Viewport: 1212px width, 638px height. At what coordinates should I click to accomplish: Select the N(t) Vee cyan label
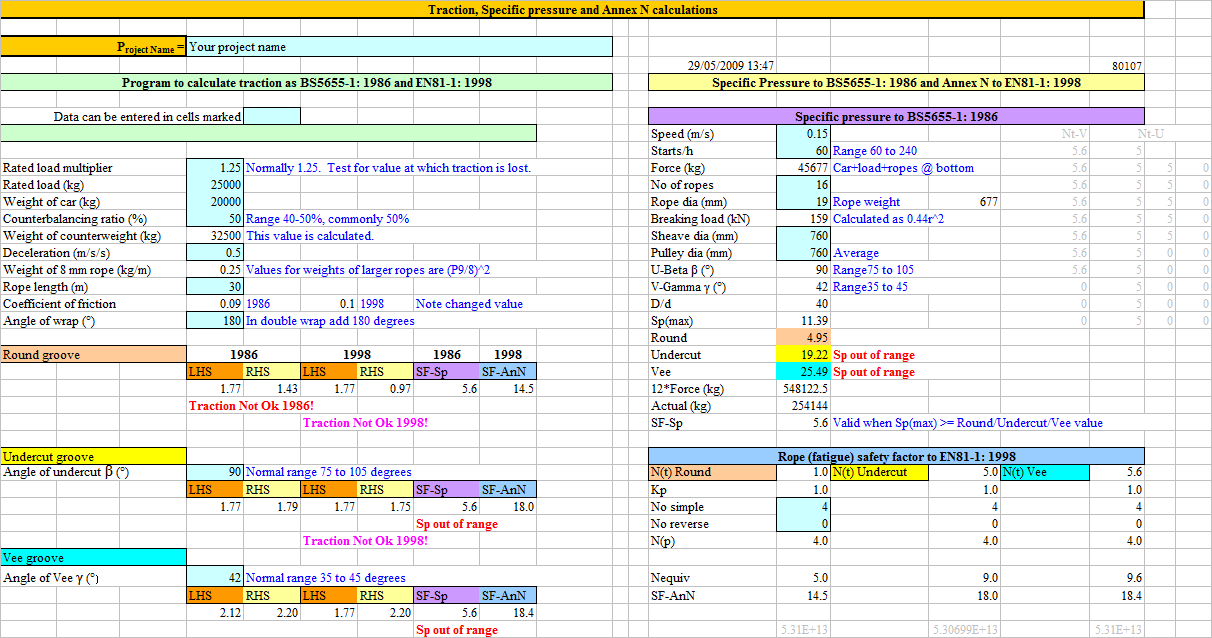coord(1044,472)
